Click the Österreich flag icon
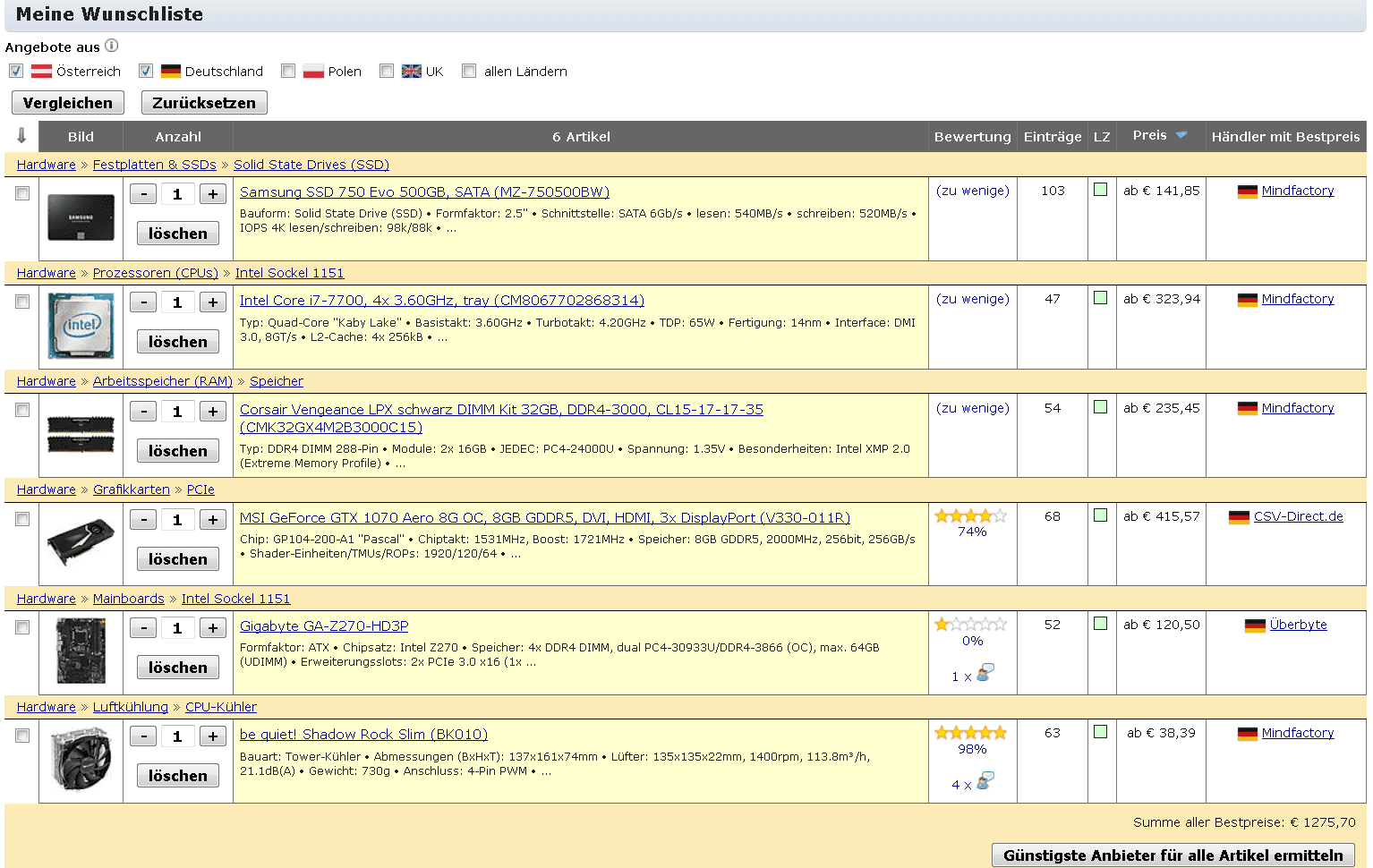This screenshot has width=1373, height=868. (x=42, y=72)
